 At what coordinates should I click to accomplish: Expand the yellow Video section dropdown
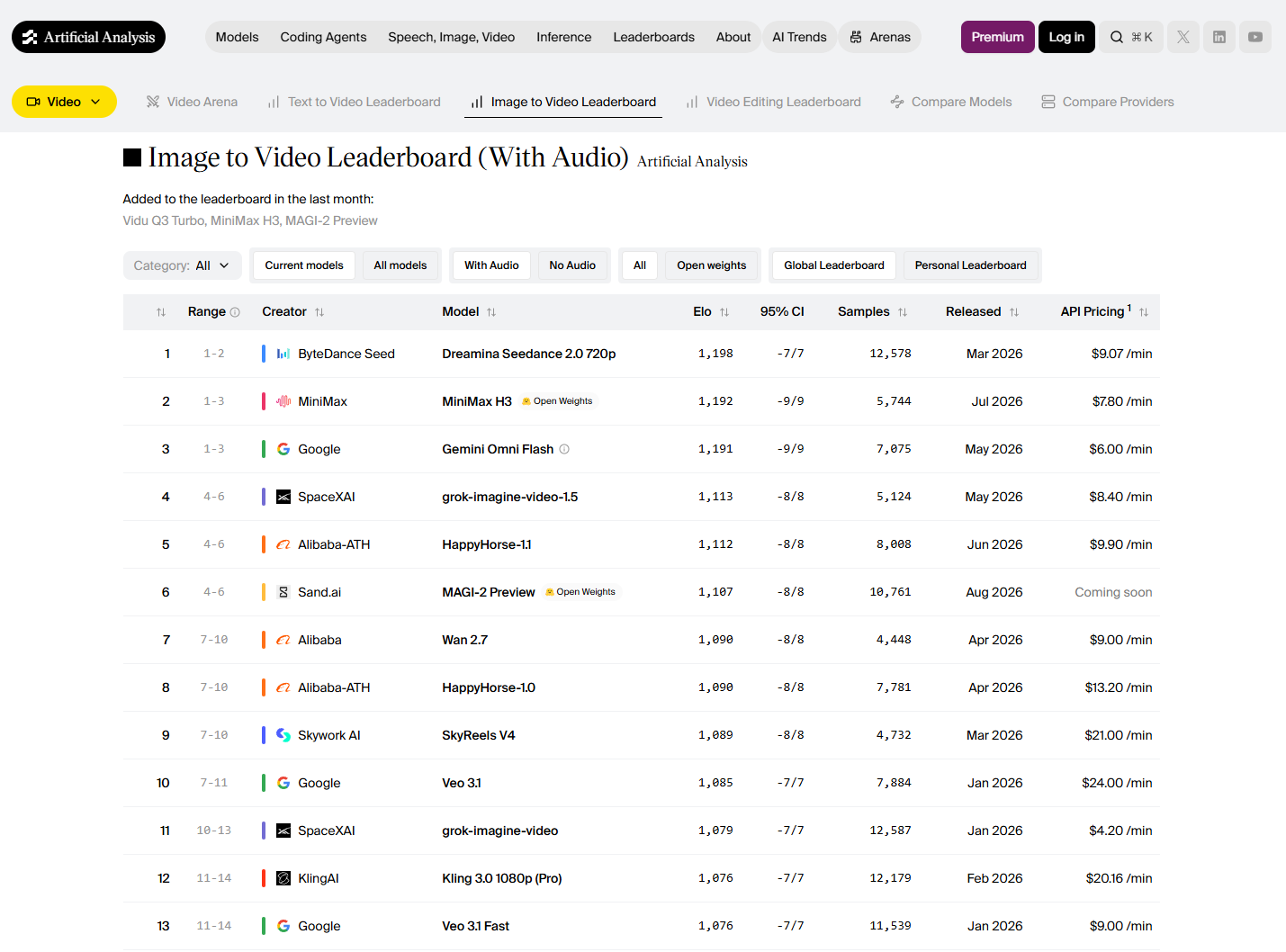click(64, 102)
